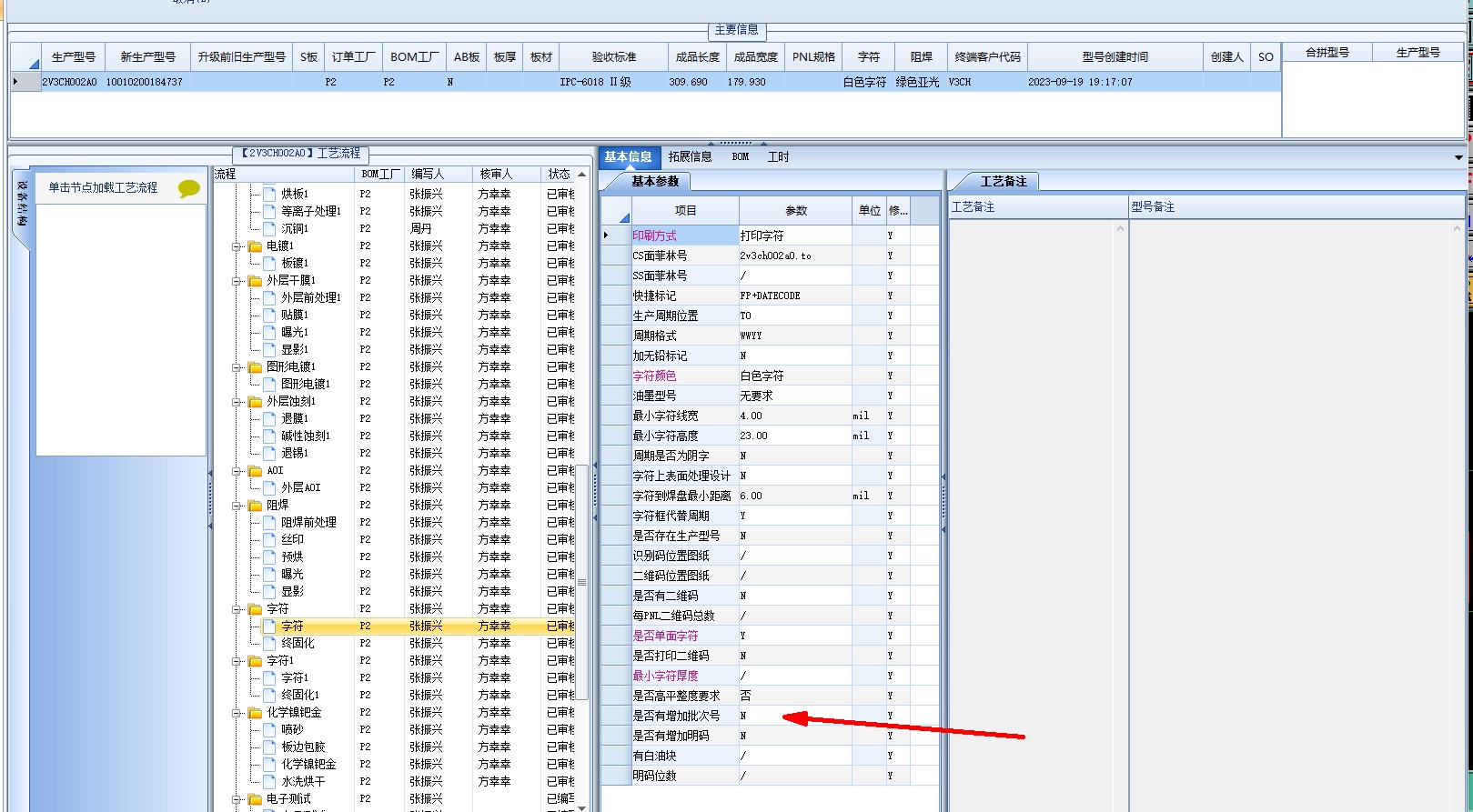Collapse the 字符1 folder node
The image size is (1473, 812).
[x=237, y=660]
